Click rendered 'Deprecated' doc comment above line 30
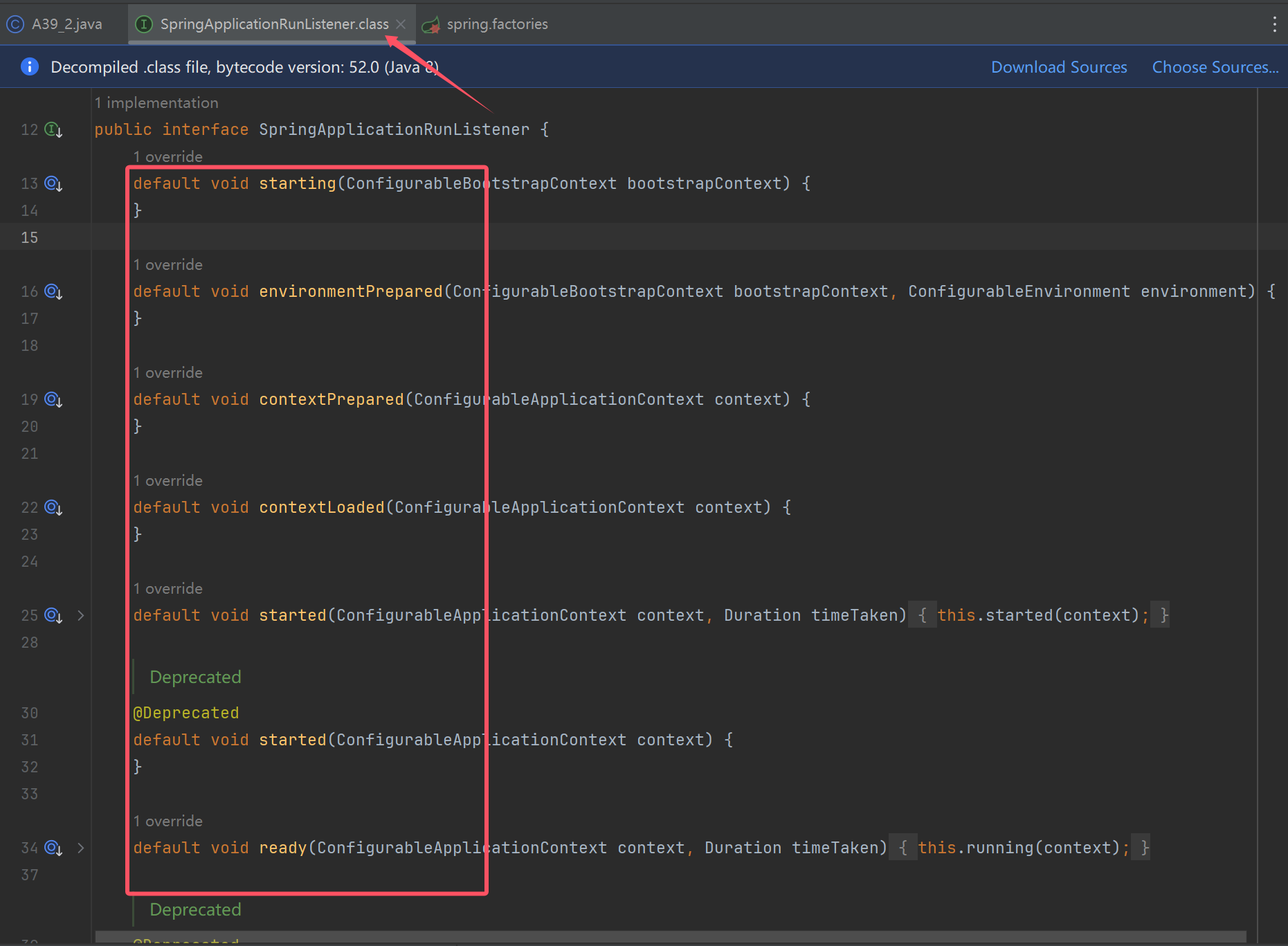This screenshot has width=1288, height=946. click(195, 677)
